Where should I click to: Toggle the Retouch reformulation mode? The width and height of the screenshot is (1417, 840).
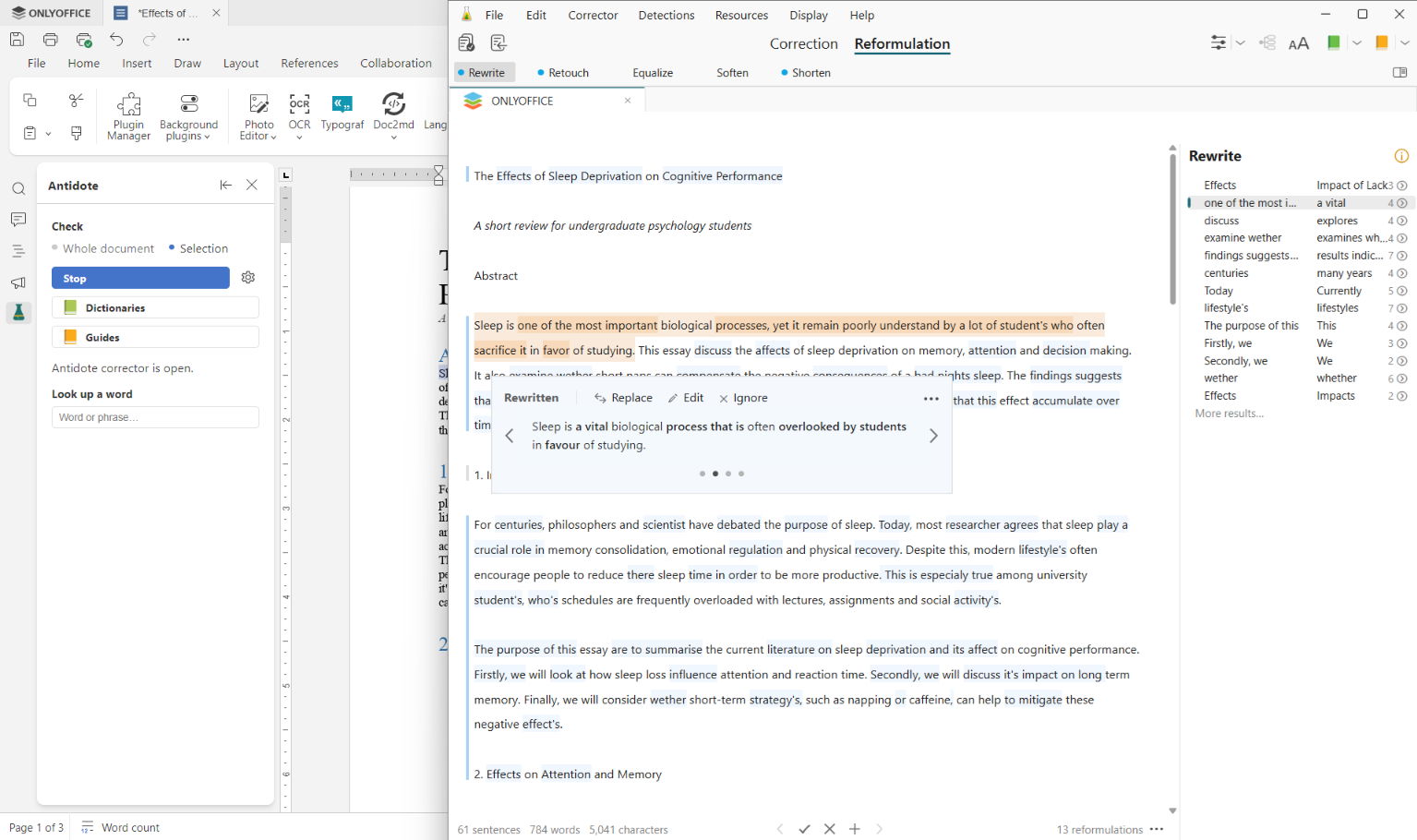(563, 73)
